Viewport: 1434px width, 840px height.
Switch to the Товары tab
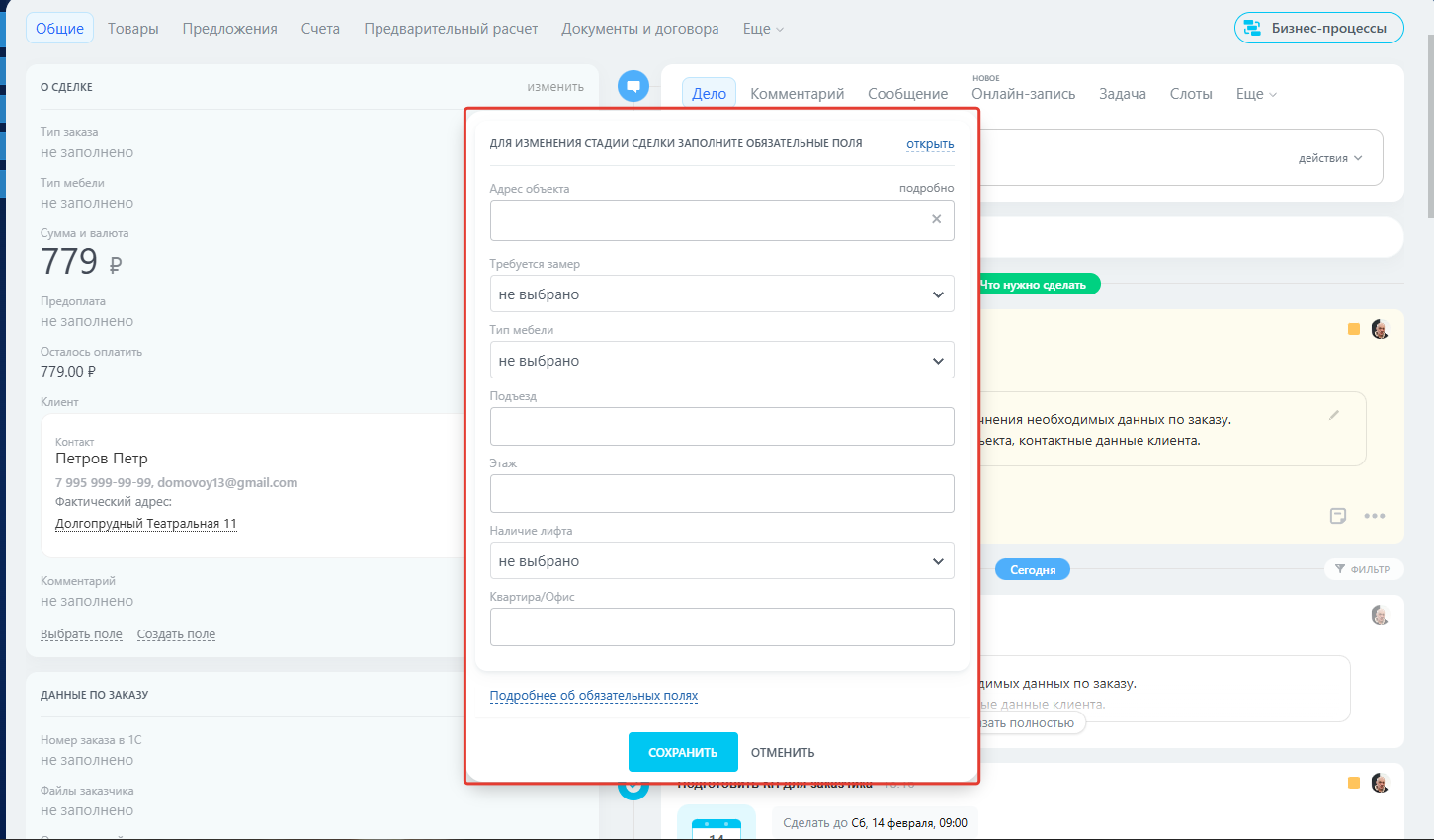133,29
